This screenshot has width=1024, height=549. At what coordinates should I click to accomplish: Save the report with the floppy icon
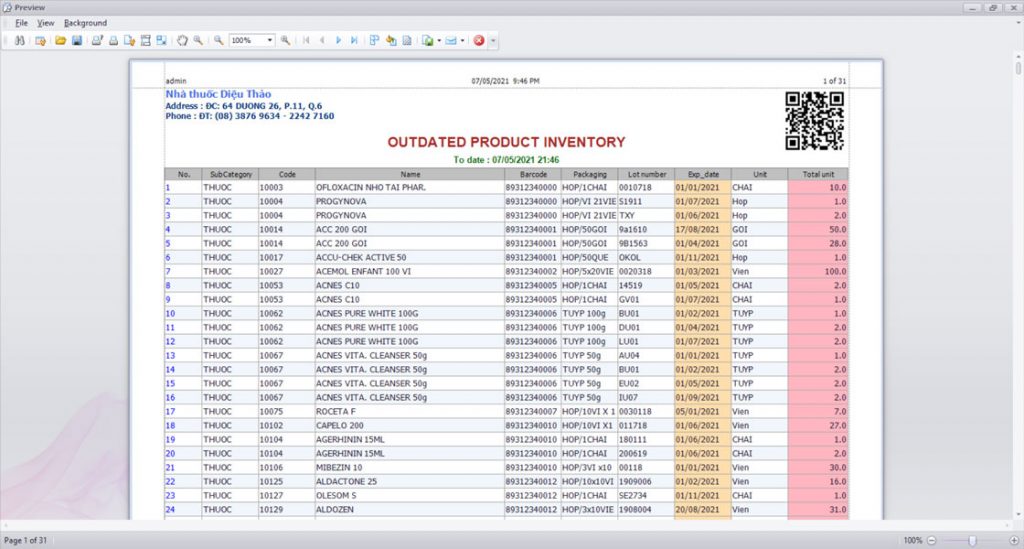coord(77,40)
